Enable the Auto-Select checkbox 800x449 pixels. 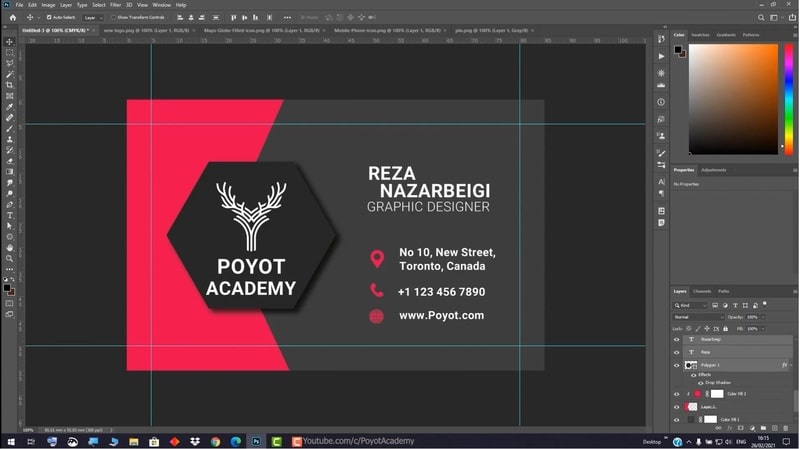pyautogui.click(x=50, y=18)
